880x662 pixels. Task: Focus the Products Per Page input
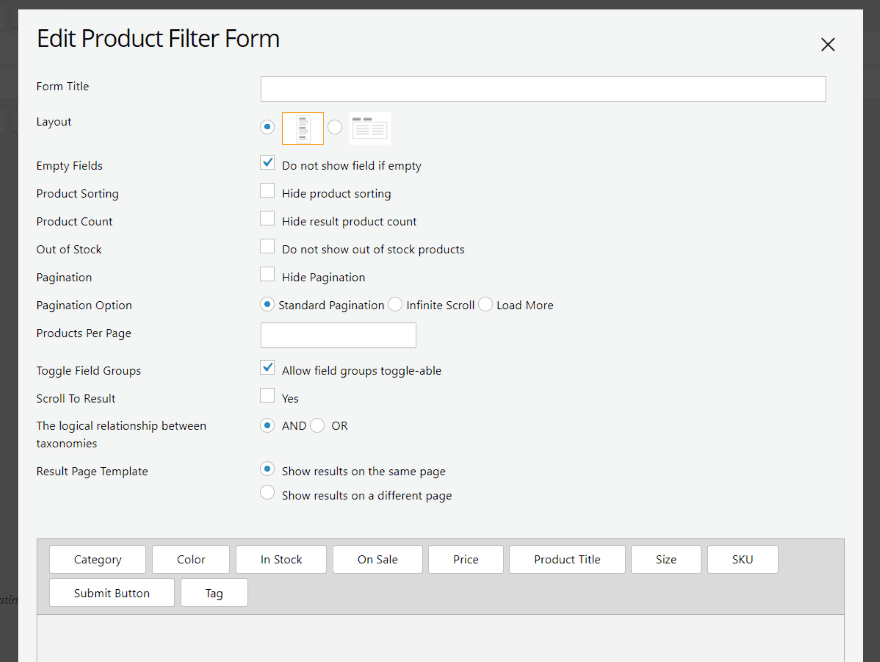(338, 335)
